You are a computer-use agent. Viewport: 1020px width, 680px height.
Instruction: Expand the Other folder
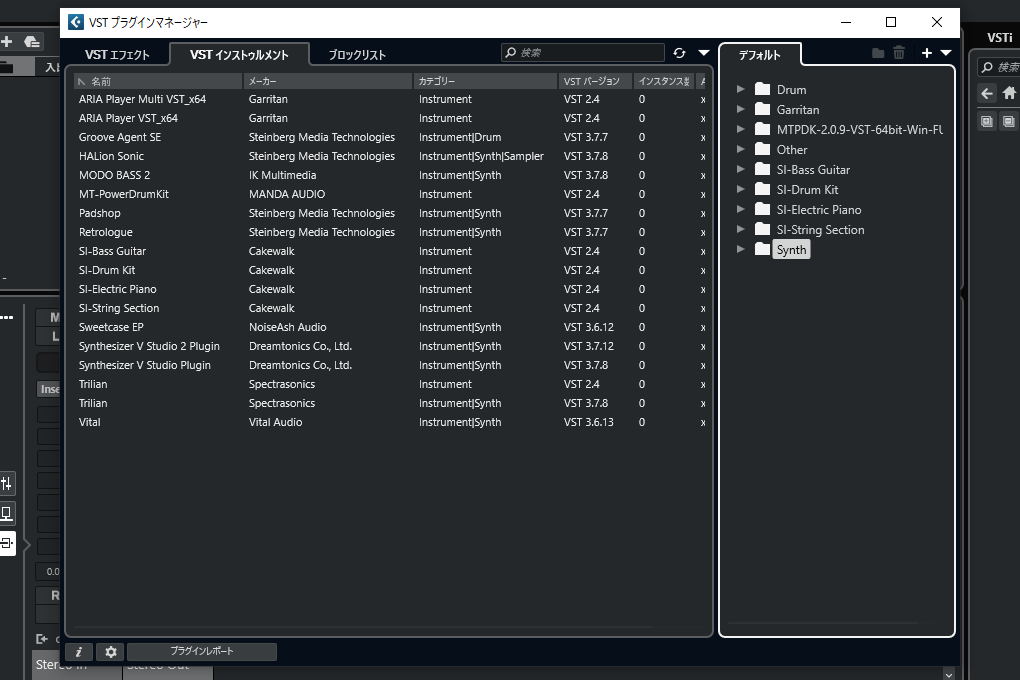coord(740,150)
